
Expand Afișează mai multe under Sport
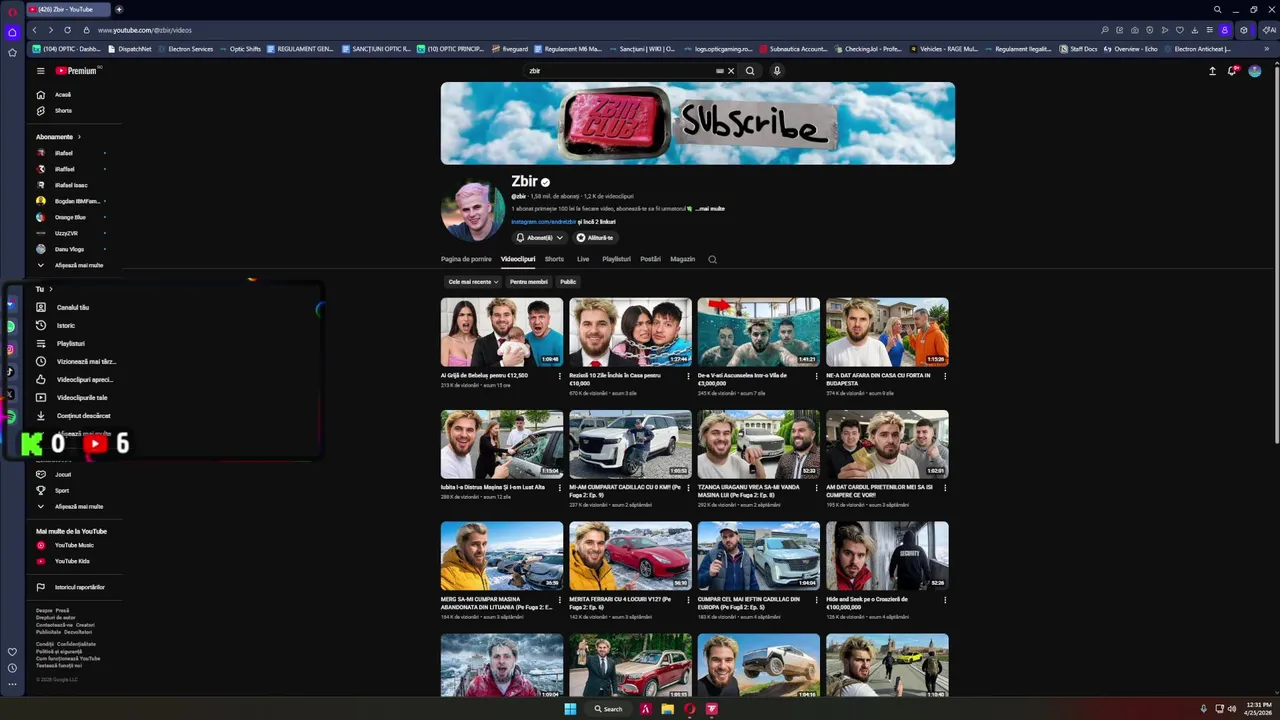click(x=70, y=507)
